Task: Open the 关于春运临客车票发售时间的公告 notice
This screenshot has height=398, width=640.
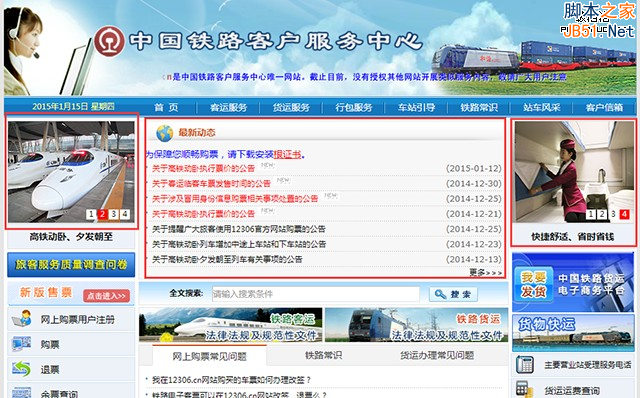Action: pos(211,183)
